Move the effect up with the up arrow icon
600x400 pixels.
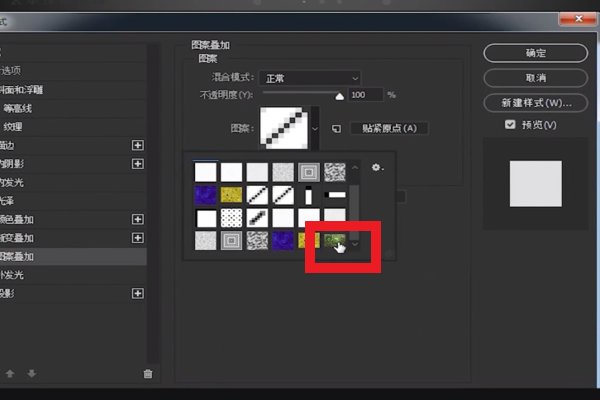click(x=10, y=373)
